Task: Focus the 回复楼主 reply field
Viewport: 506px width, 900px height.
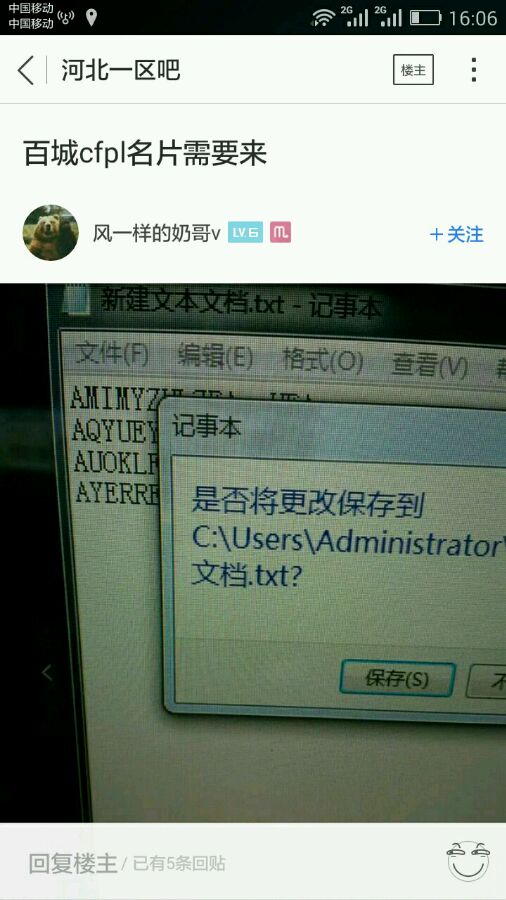Action: [x=72, y=863]
